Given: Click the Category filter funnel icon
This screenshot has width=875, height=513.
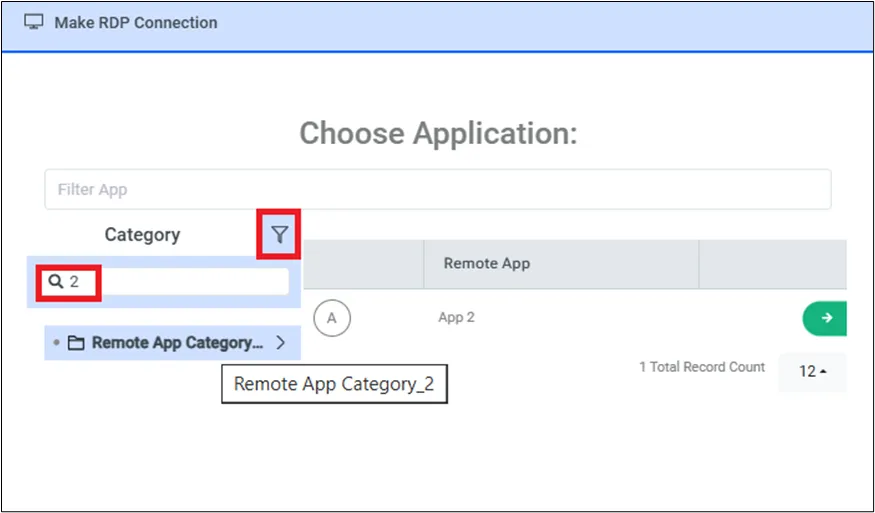Looking at the screenshot, I should click(x=280, y=234).
